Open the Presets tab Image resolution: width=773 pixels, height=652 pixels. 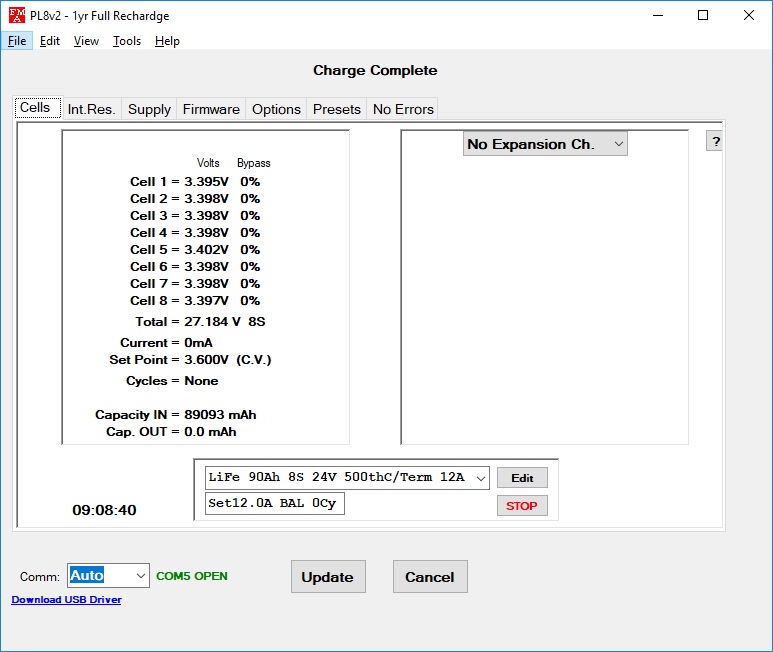pyautogui.click(x=337, y=109)
